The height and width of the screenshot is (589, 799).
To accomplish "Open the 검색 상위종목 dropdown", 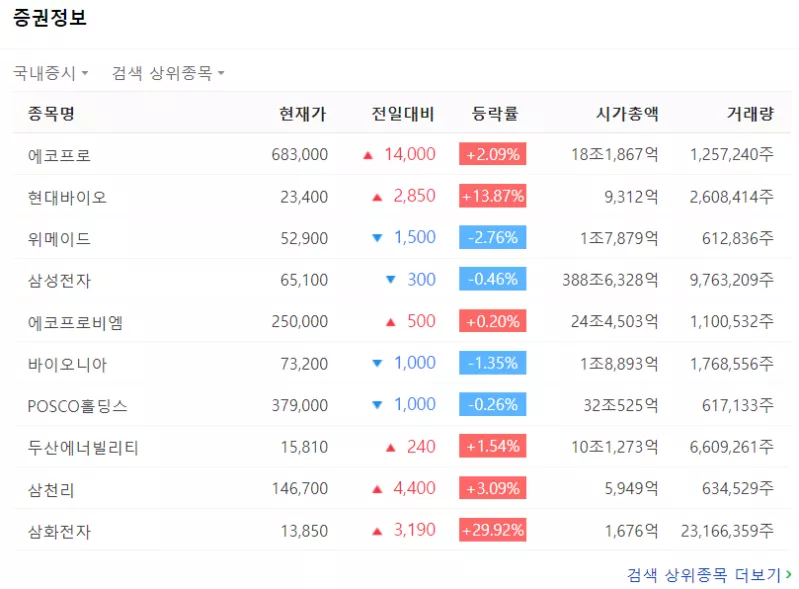I will click(168, 73).
